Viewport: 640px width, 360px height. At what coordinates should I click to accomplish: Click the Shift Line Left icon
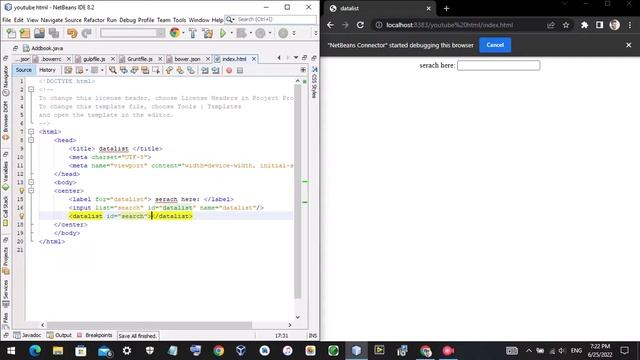(205, 70)
